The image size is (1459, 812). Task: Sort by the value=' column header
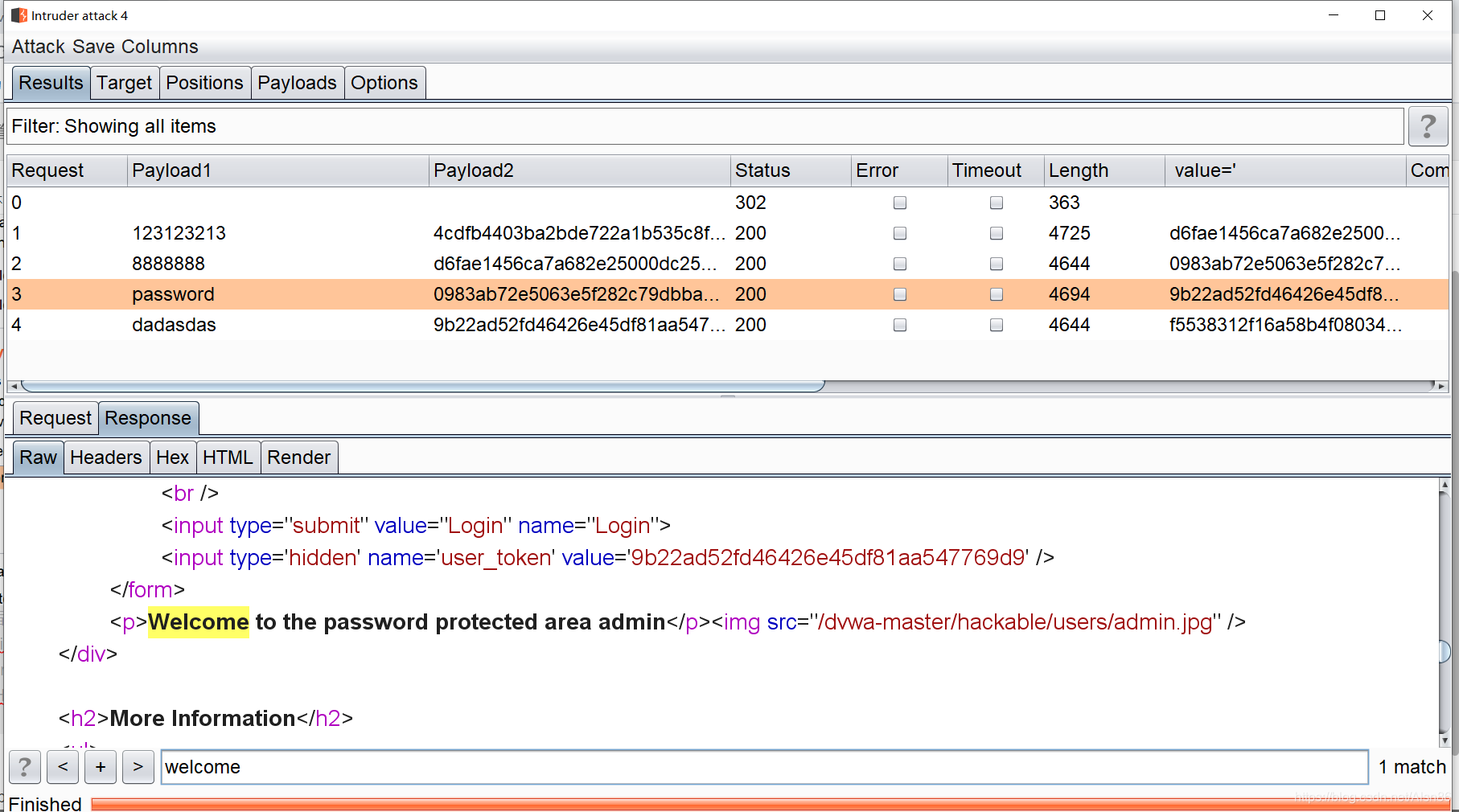[1285, 170]
